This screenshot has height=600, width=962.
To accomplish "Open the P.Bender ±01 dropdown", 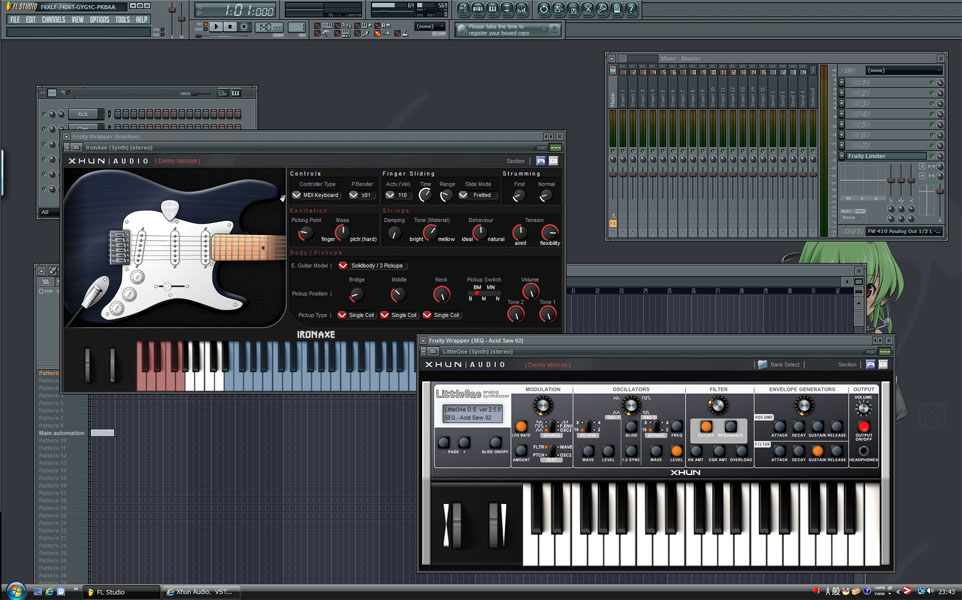I will click(x=362, y=195).
